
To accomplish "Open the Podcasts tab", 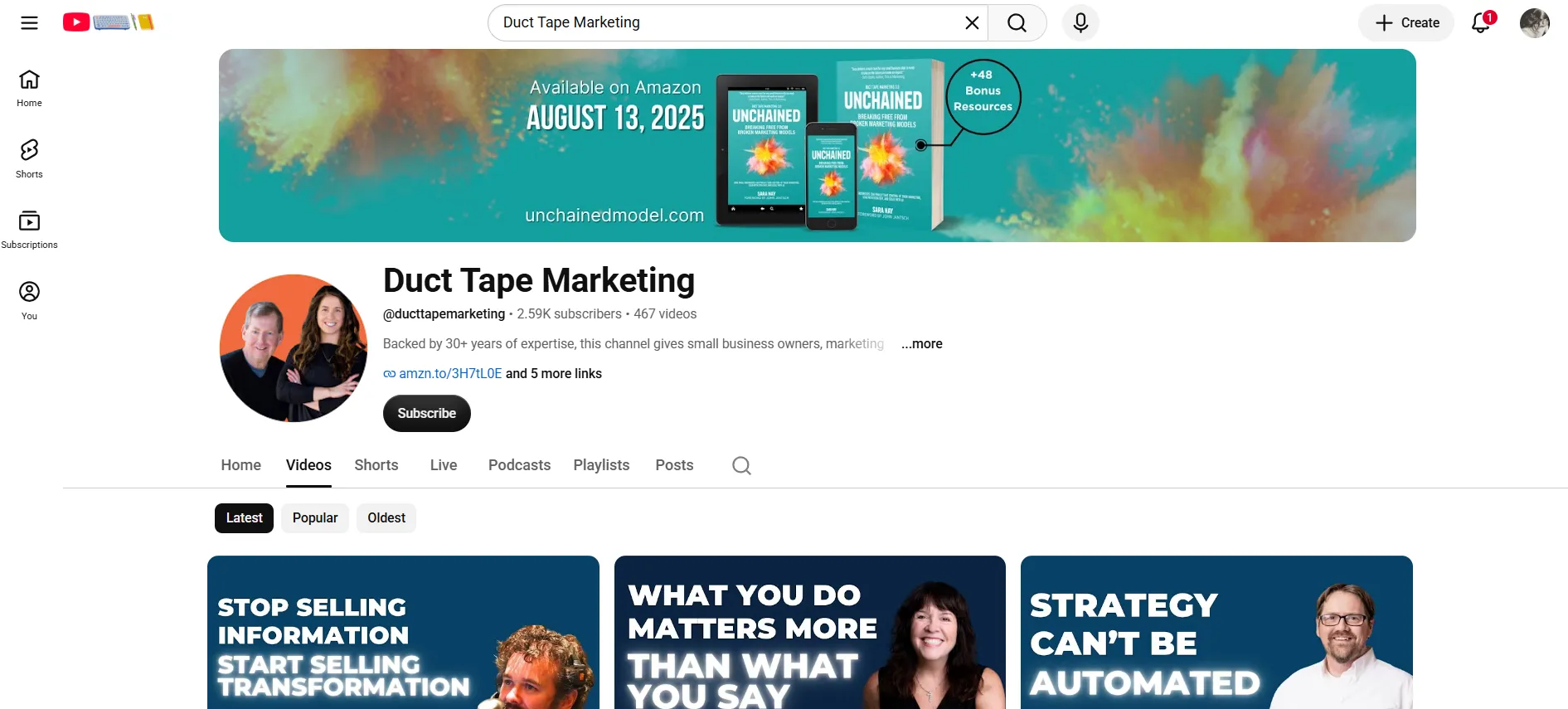I will [519, 465].
